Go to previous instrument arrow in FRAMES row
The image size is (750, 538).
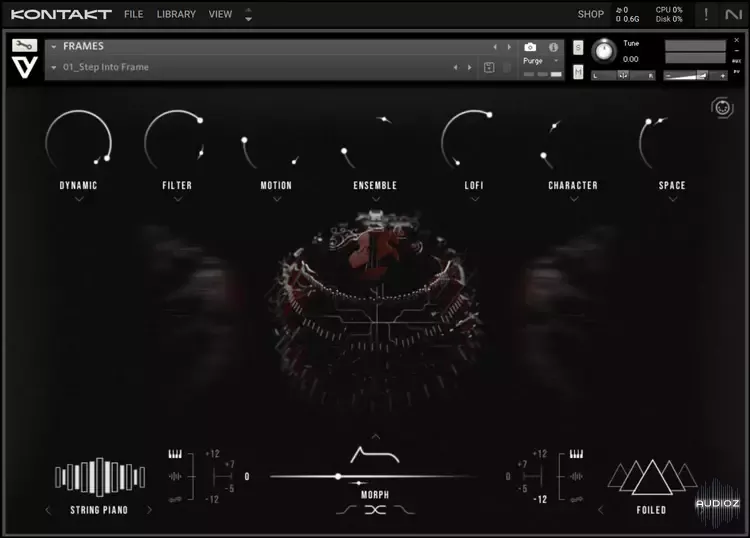click(495, 47)
